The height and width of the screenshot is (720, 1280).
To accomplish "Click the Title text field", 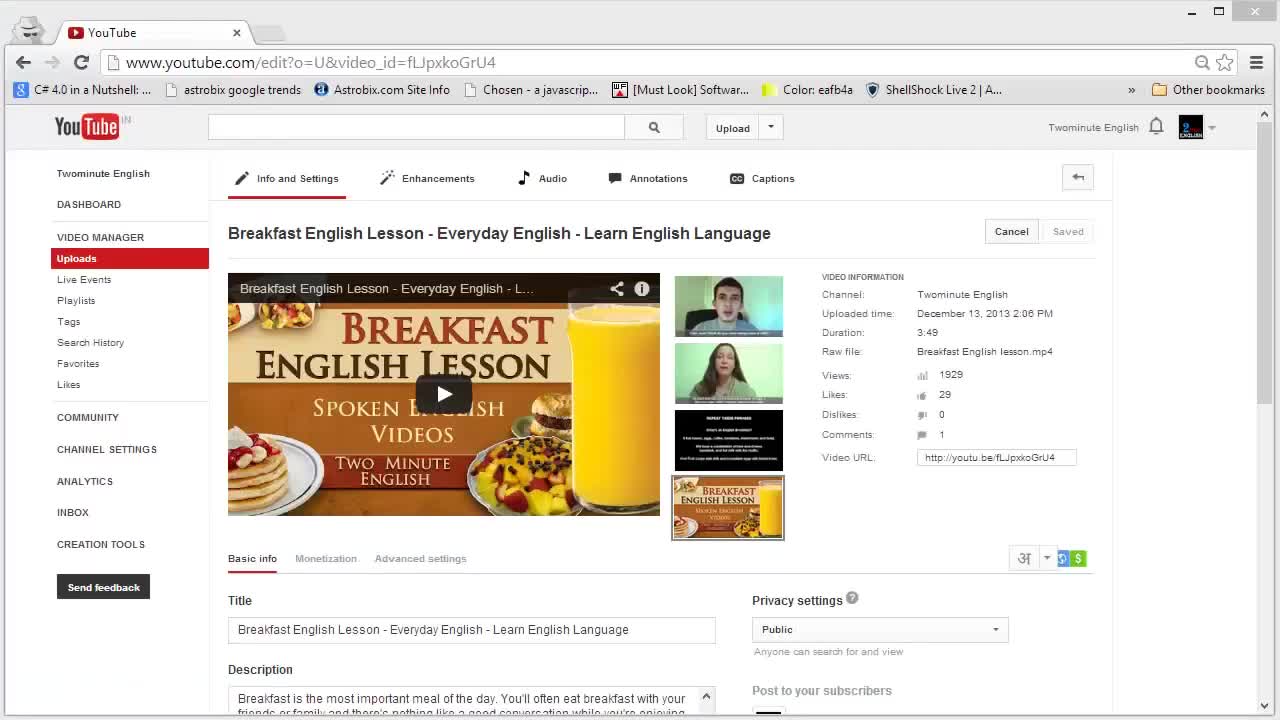I will [472, 630].
